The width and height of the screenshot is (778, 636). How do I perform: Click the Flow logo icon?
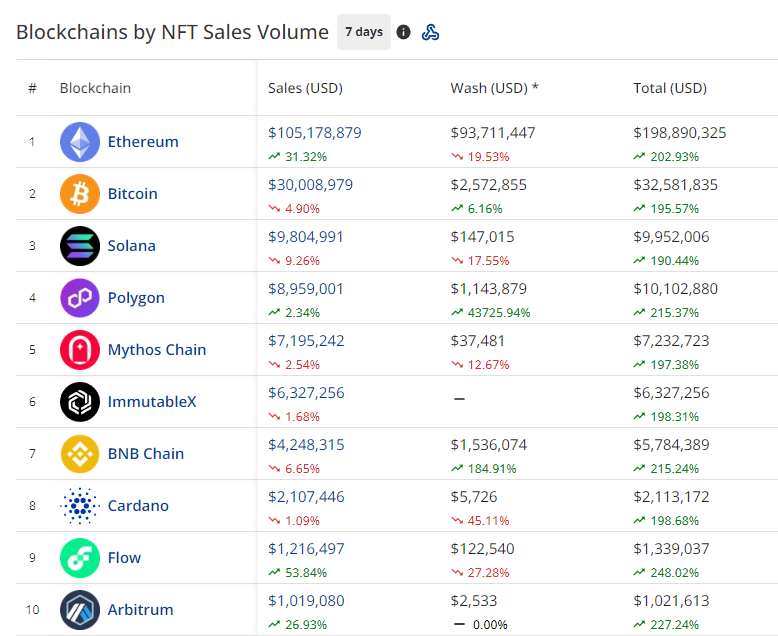click(x=80, y=558)
